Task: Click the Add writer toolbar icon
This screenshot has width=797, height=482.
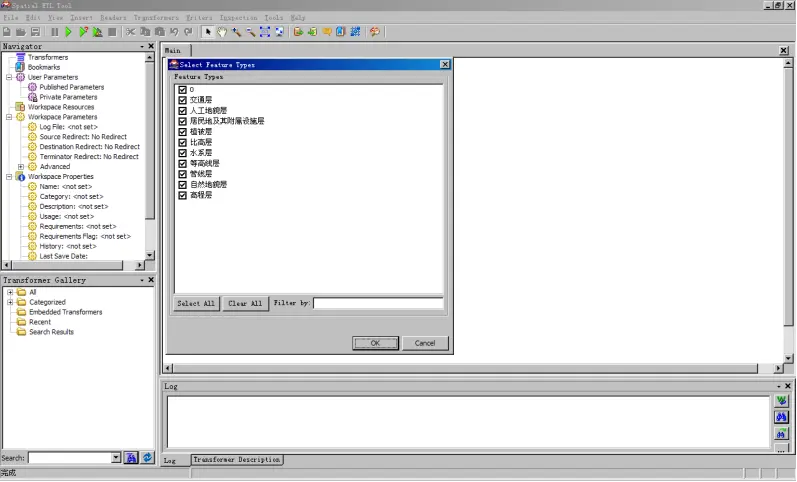Action: [313, 32]
